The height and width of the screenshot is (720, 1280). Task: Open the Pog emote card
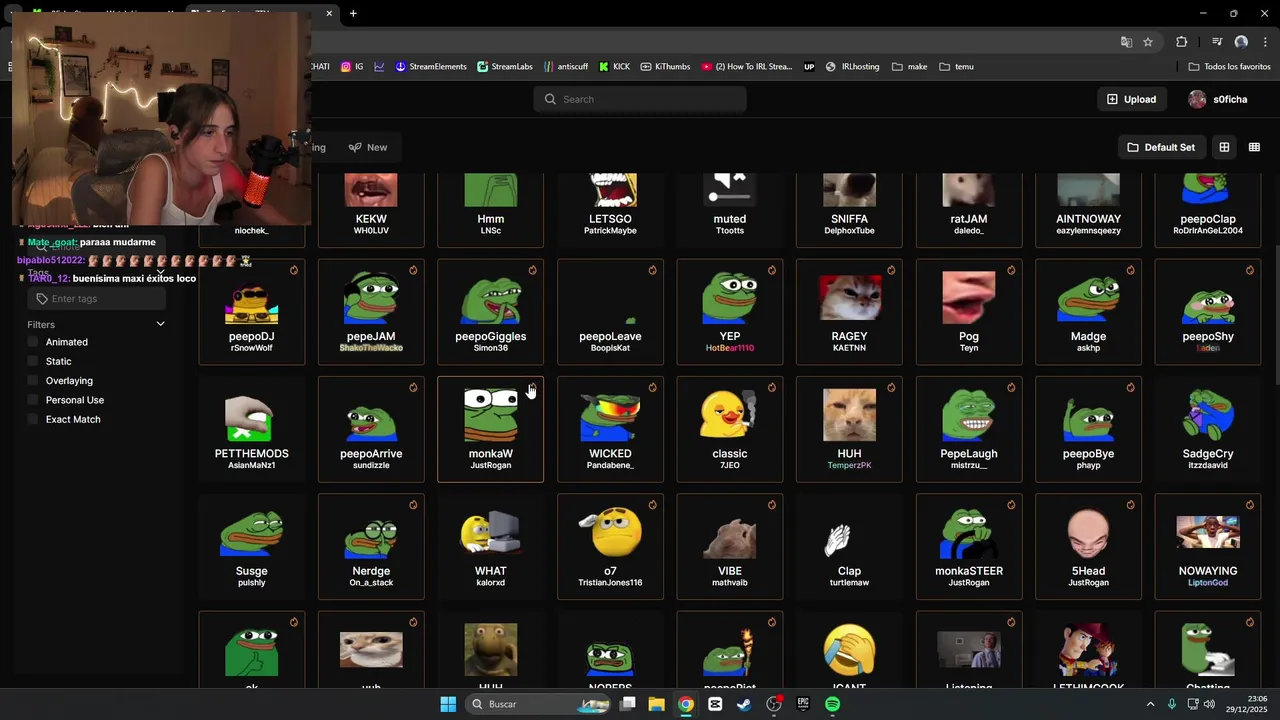969,312
